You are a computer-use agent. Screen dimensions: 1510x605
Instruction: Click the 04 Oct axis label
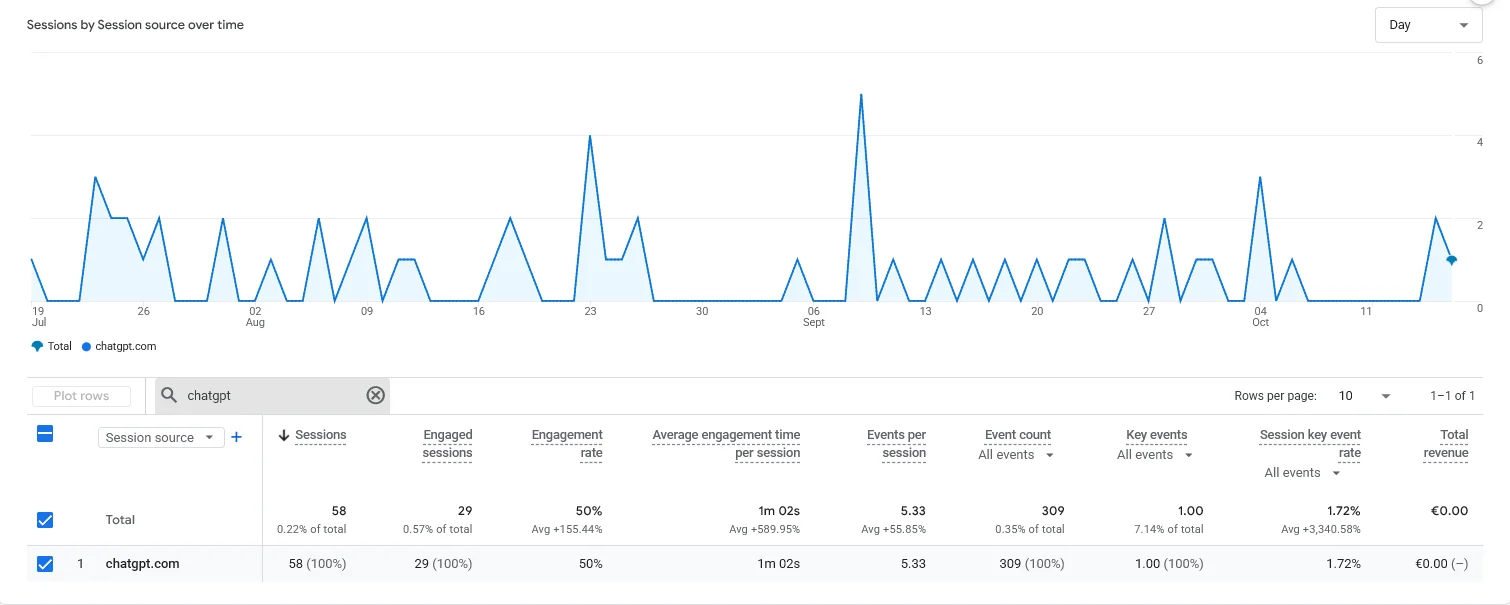1260,317
